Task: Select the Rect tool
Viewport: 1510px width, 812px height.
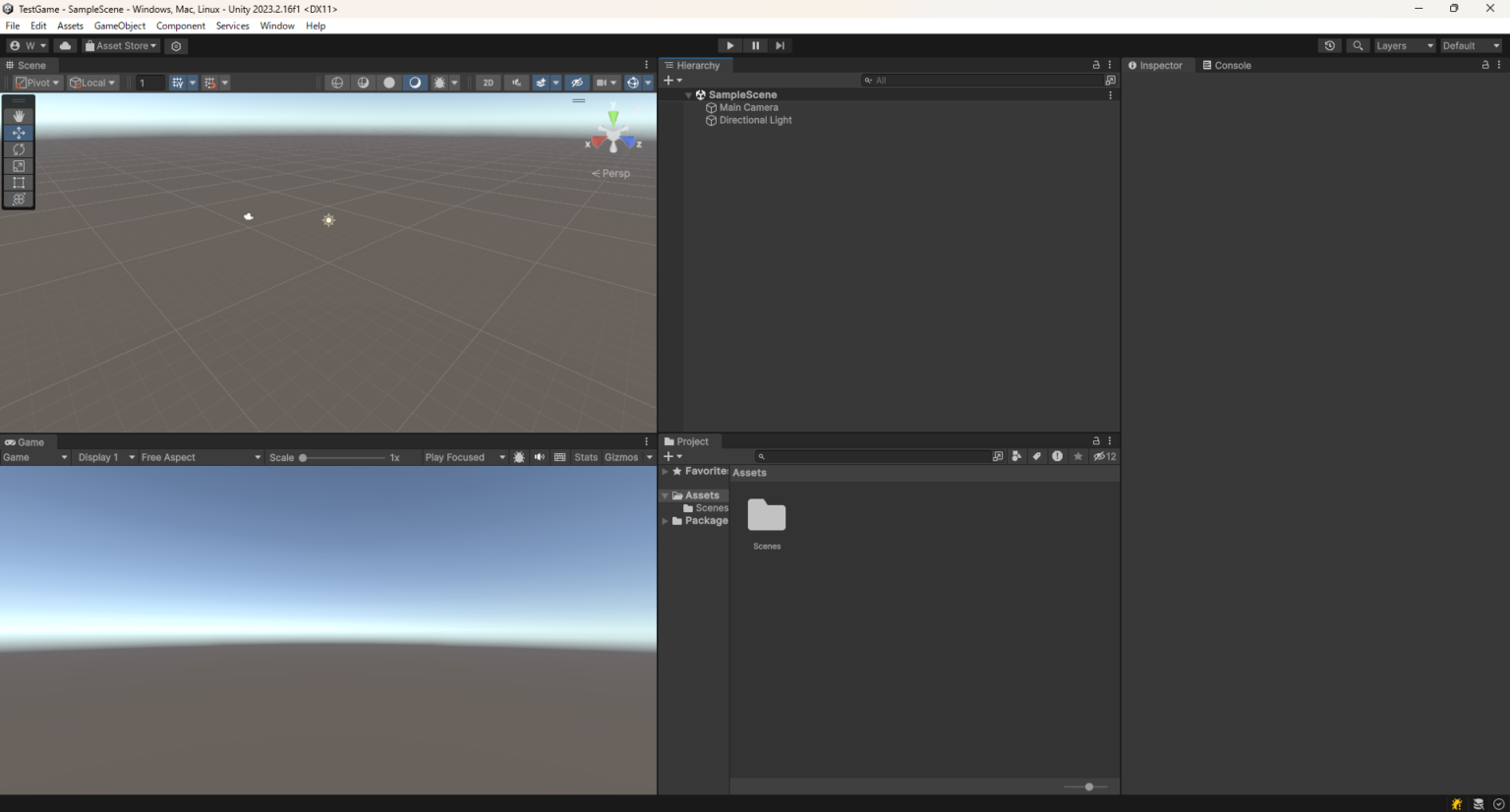Action: [19, 182]
